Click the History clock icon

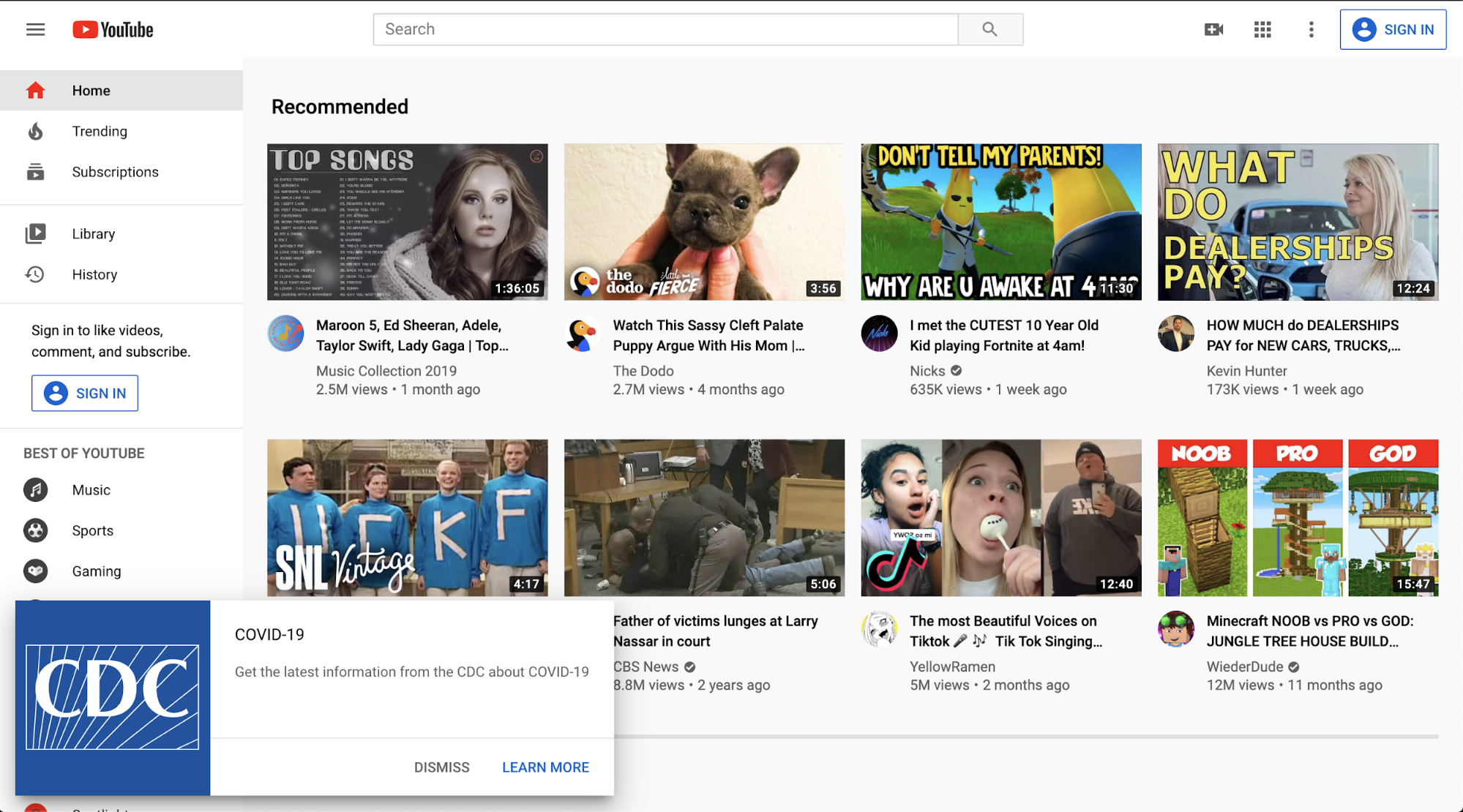click(35, 274)
